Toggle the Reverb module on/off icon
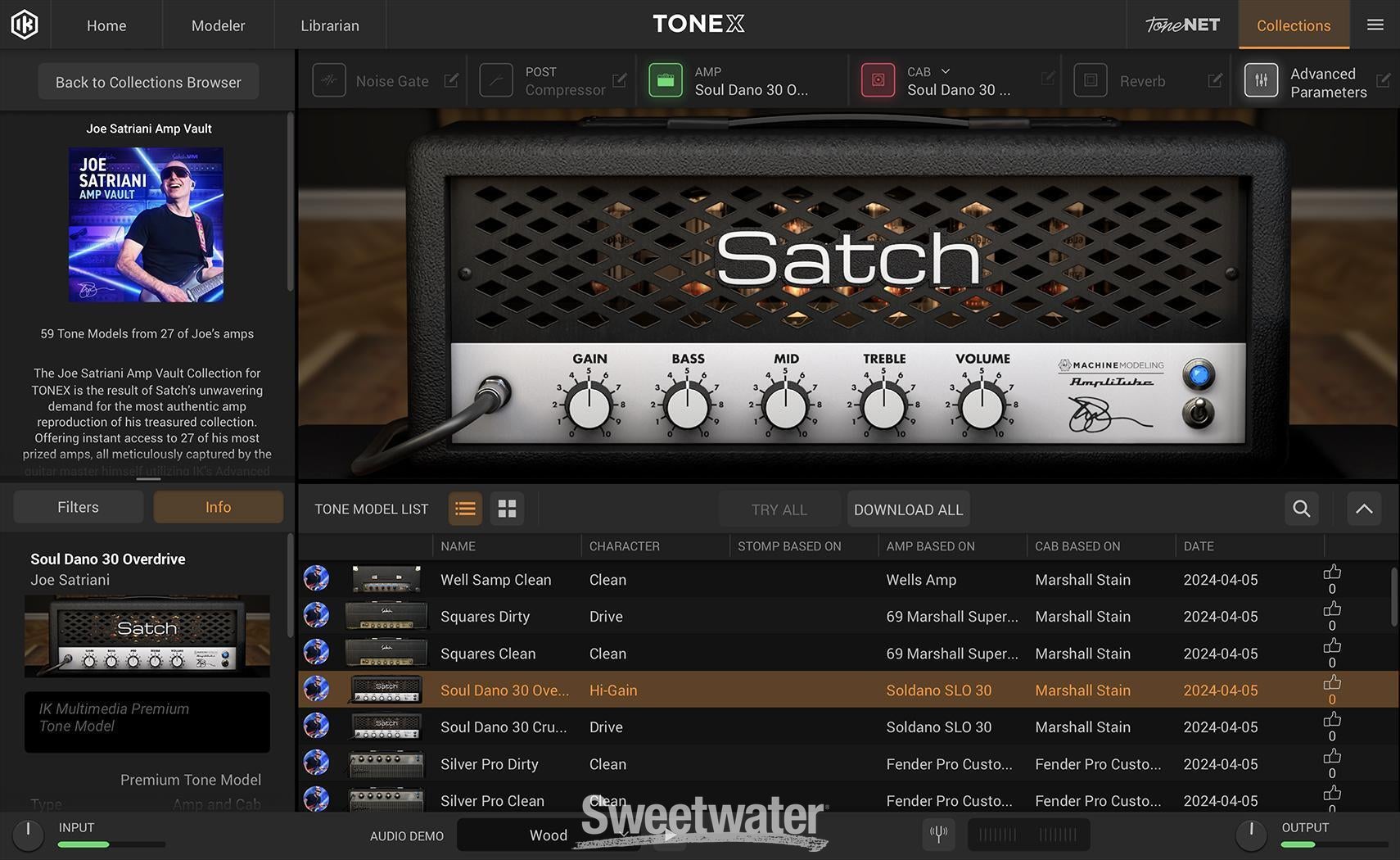The image size is (1400, 860). (1091, 80)
